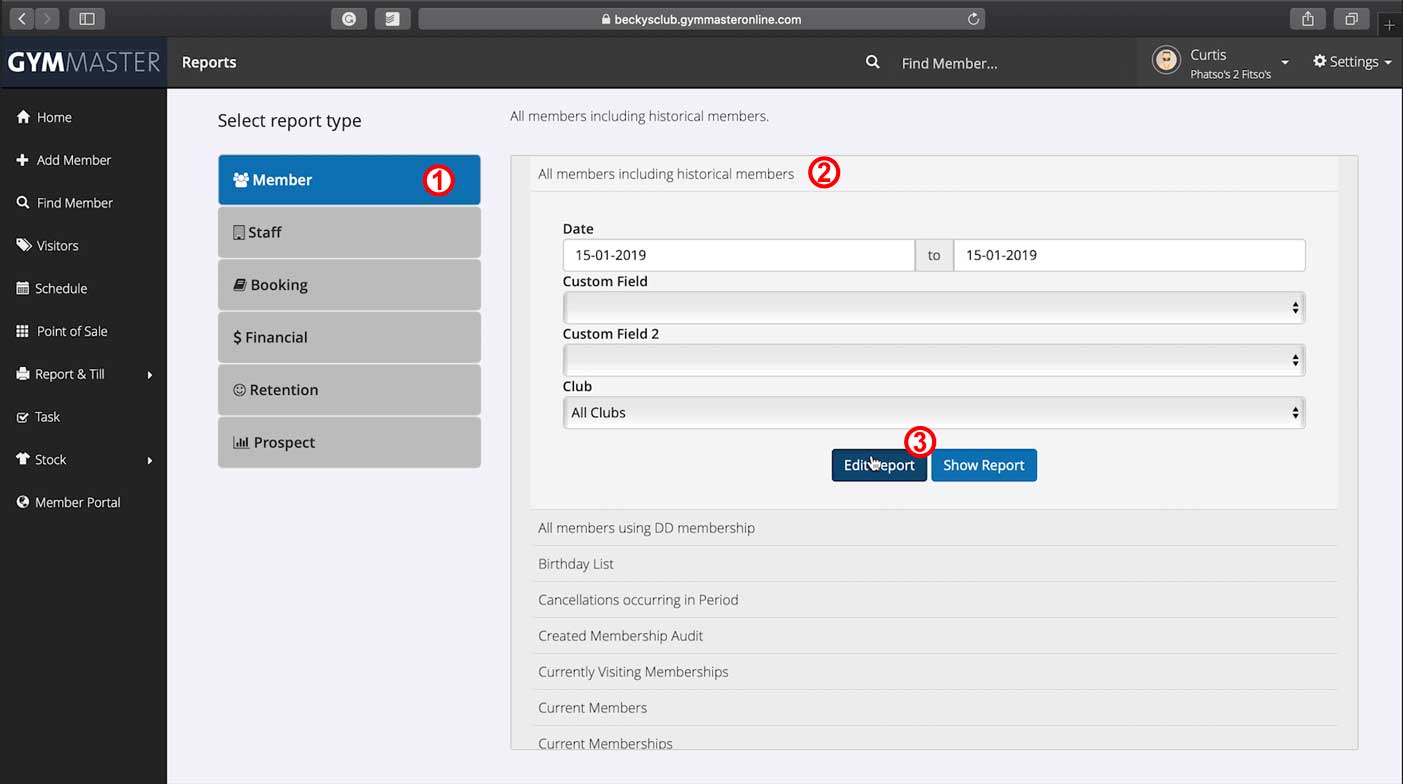Expand the Settings menu
Screen dimensions: 1403x784
click(1352, 62)
